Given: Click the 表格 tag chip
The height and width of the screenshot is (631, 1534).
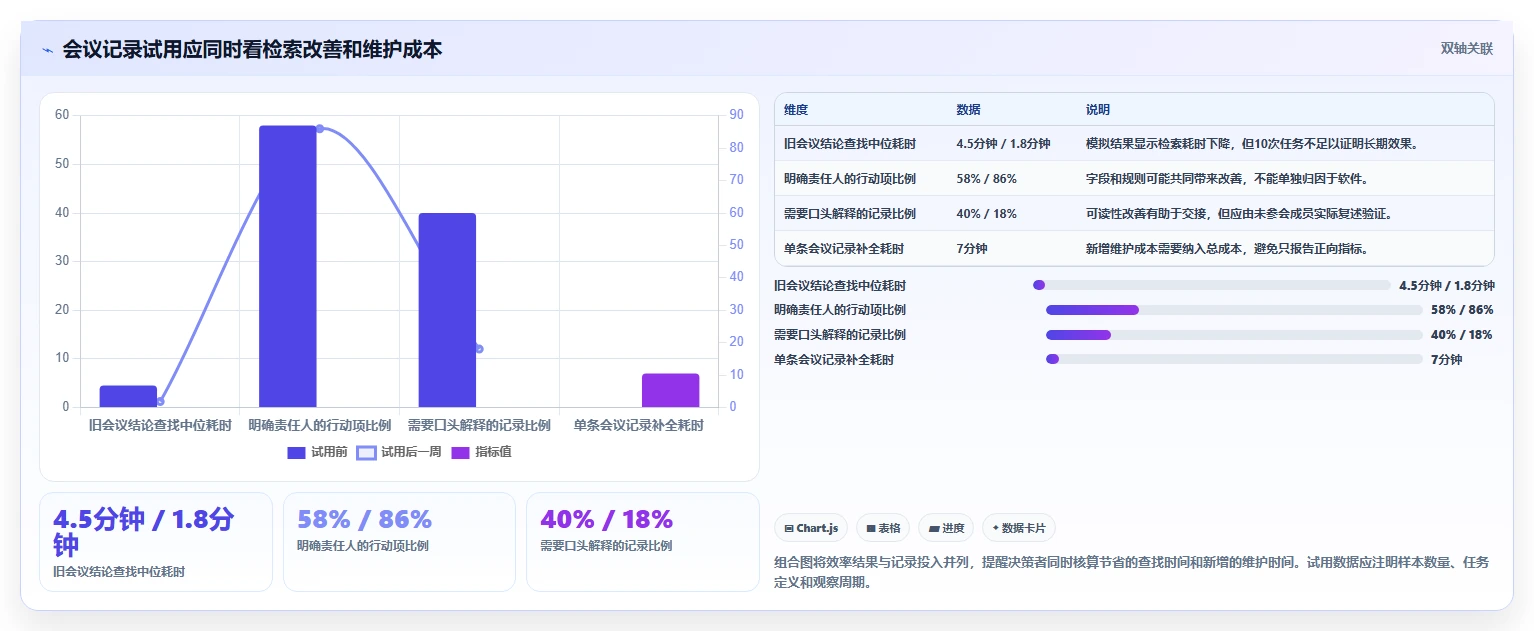Looking at the screenshot, I should click(883, 528).
